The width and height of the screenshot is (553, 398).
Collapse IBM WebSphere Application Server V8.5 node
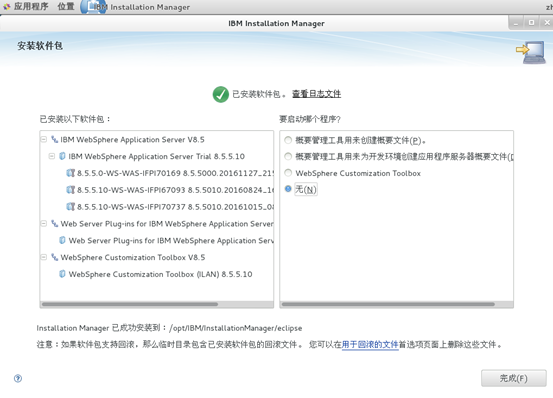pos(44,140)
